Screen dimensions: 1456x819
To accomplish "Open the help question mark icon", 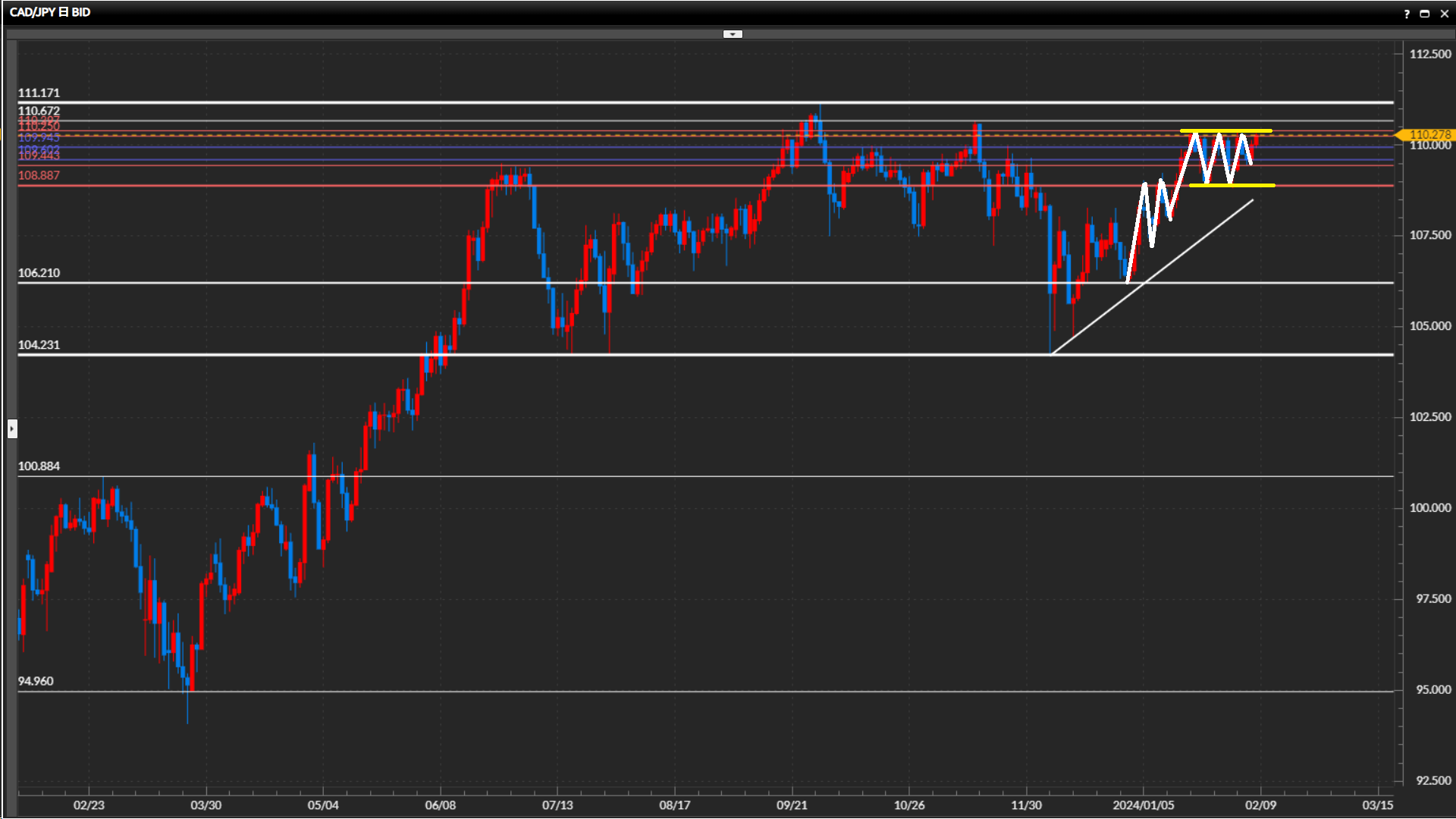I will tap(1407, 14).
